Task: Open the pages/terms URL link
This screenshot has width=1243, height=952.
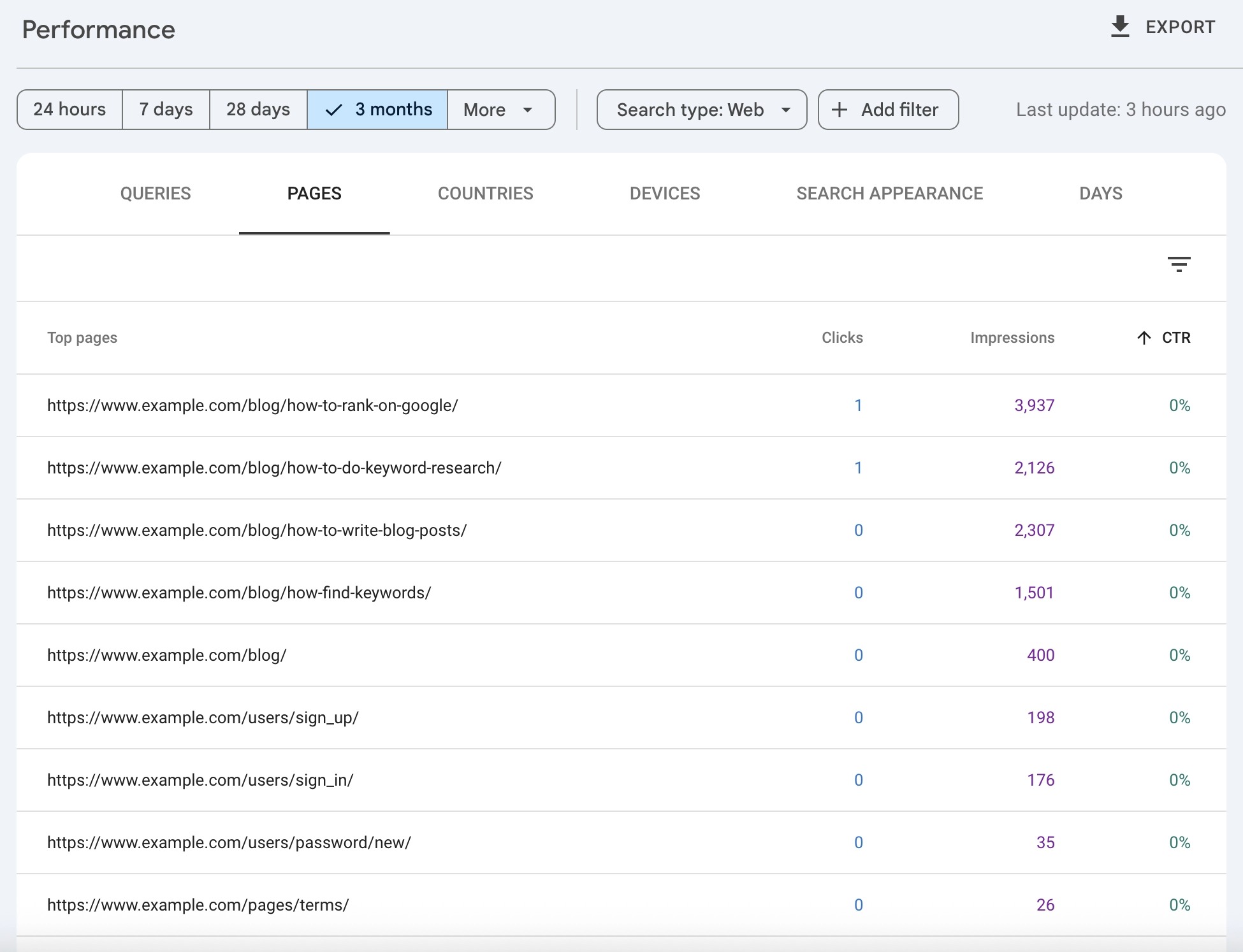Action: 198,904
